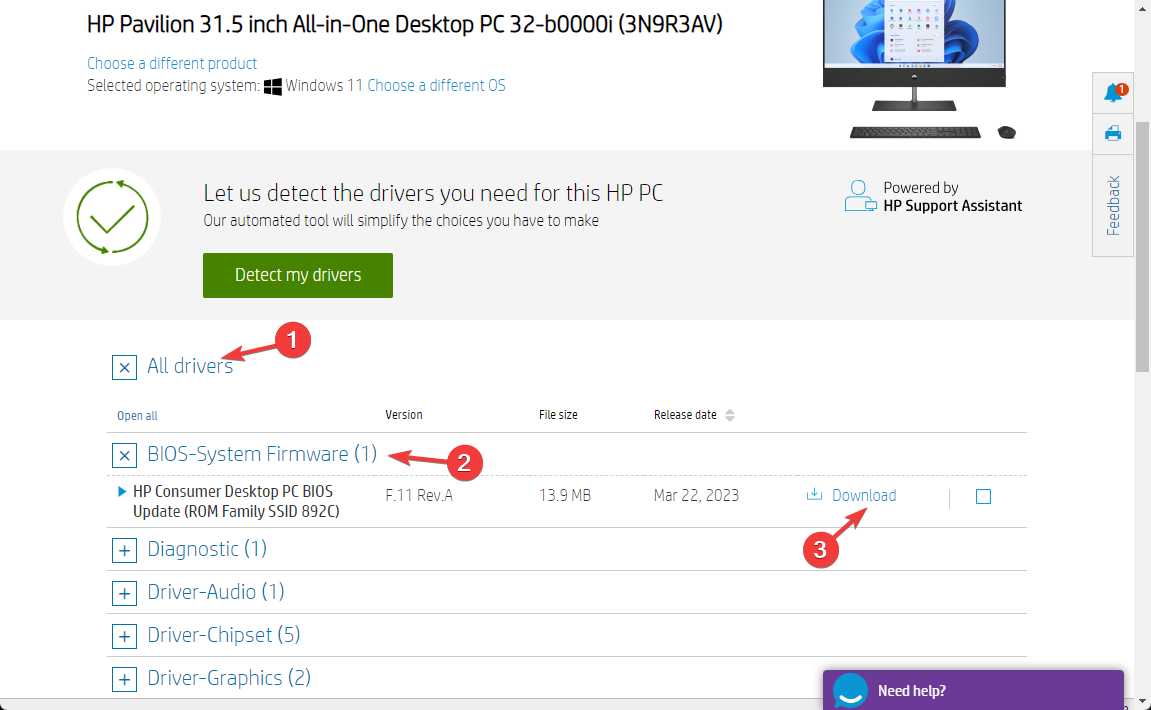Download the BIOS update F.11 Rev.A
Image resolution: width=1151 pixels, height=710 pixels.
click(863, 496)
